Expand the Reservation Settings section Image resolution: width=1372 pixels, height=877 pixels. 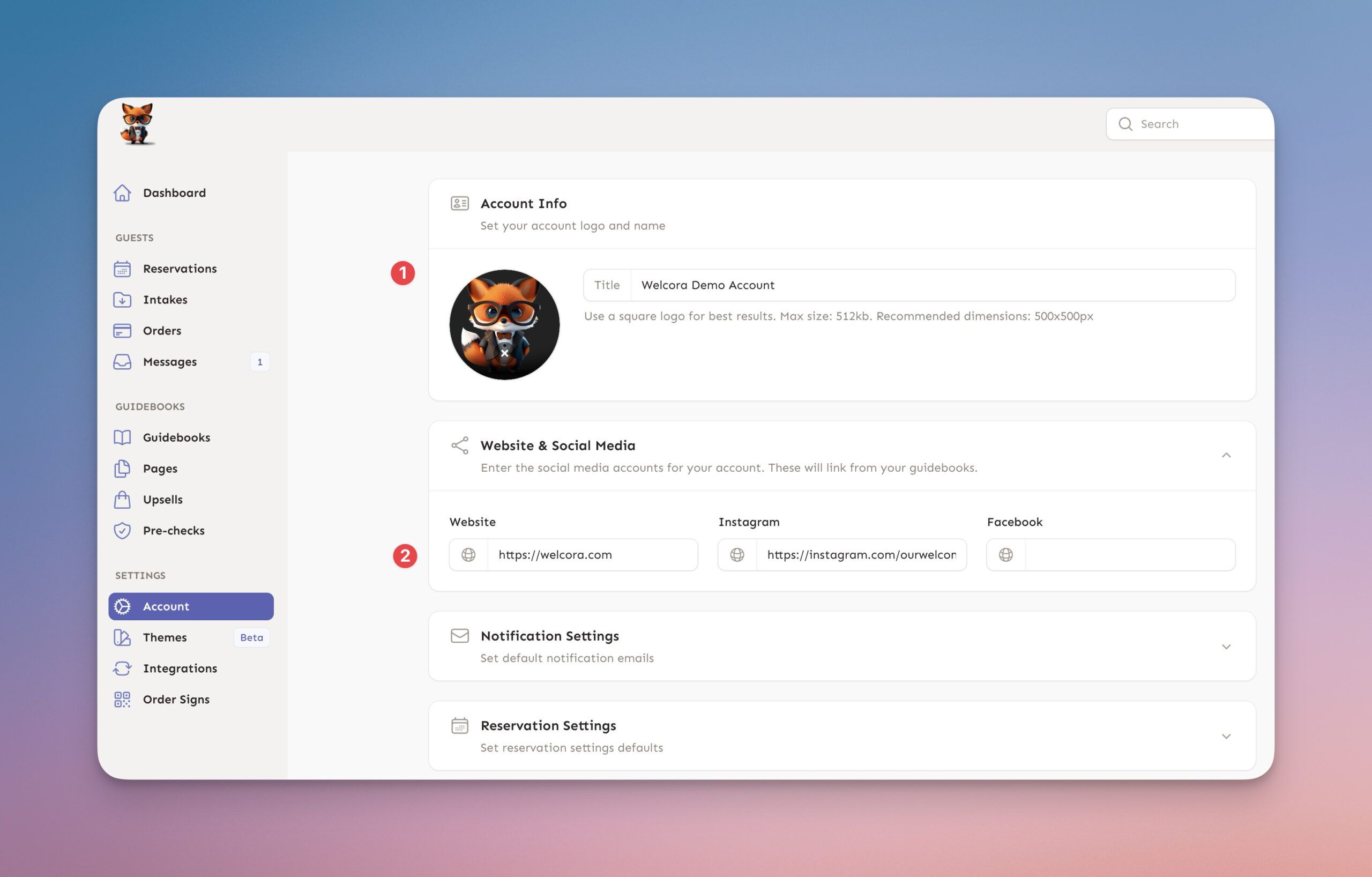[1226, 736]
